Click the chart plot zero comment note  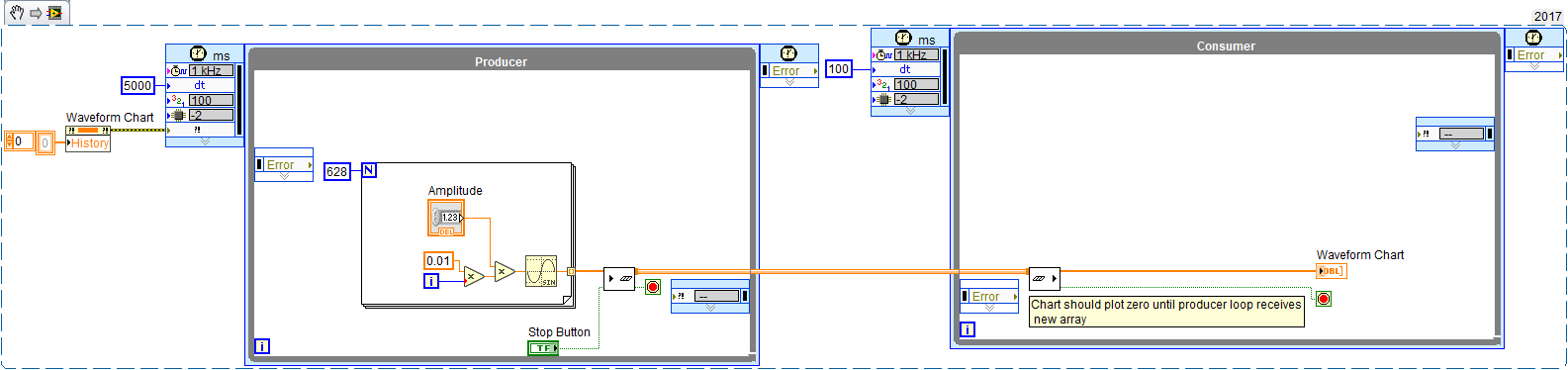1166,312
